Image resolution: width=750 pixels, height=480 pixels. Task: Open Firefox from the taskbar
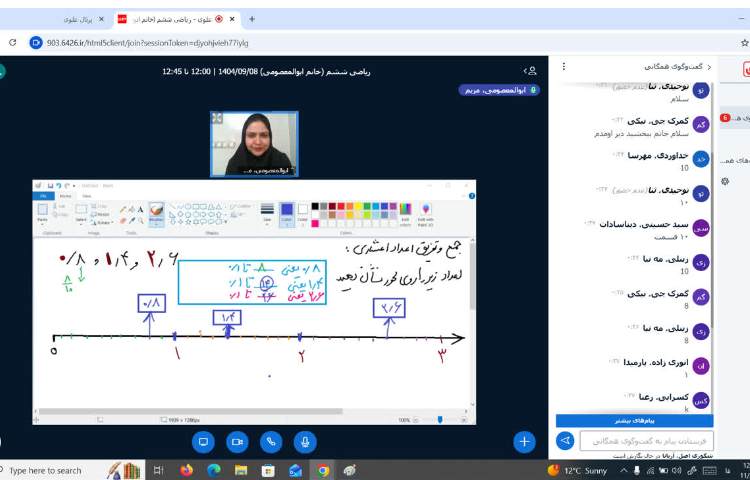point(187,470)
